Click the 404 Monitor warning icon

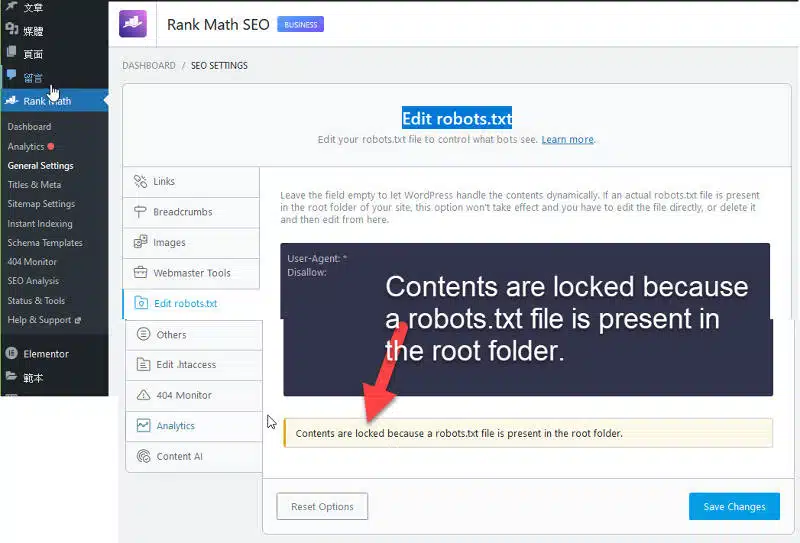click(x=143, y=395)
